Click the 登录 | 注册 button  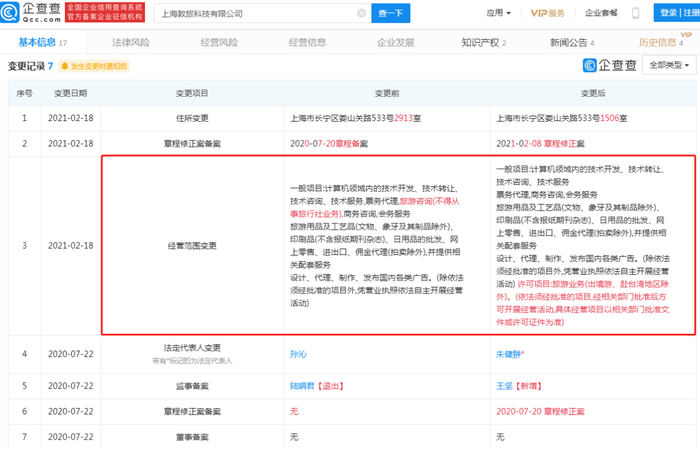click(677, 12)
